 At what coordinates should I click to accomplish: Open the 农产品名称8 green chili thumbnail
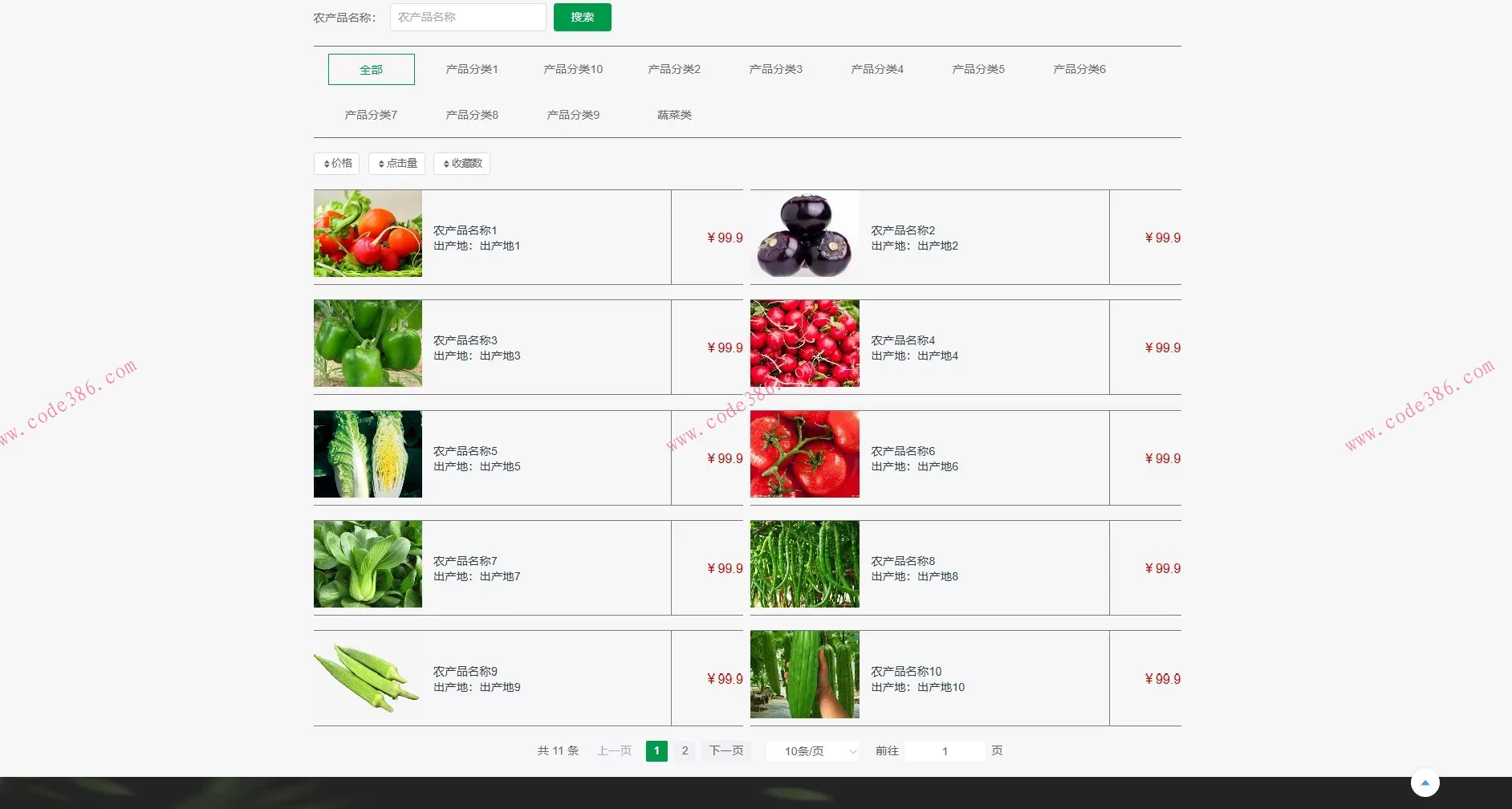click(x=805, y=564)
